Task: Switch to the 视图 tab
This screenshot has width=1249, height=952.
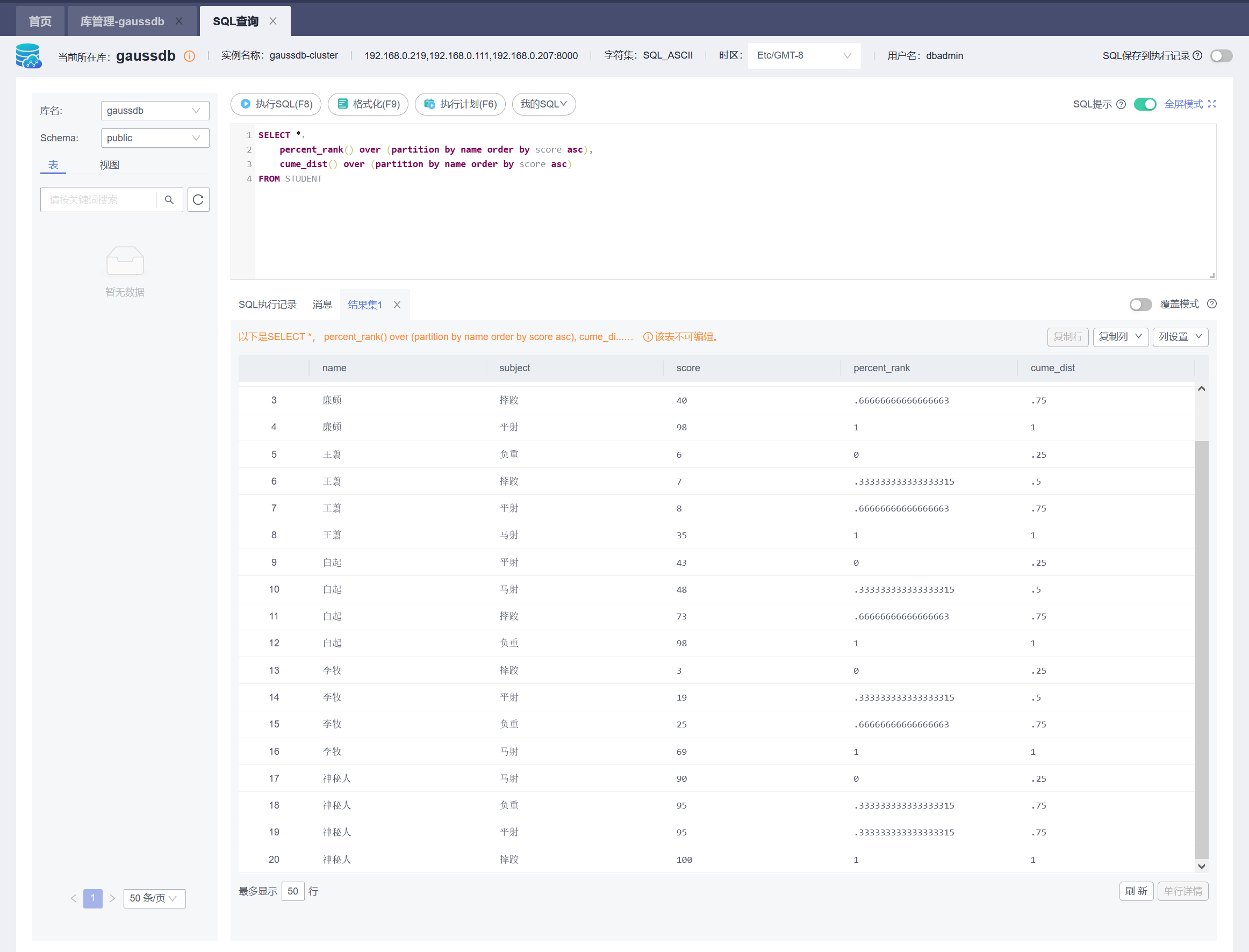Action: (109, 165)
